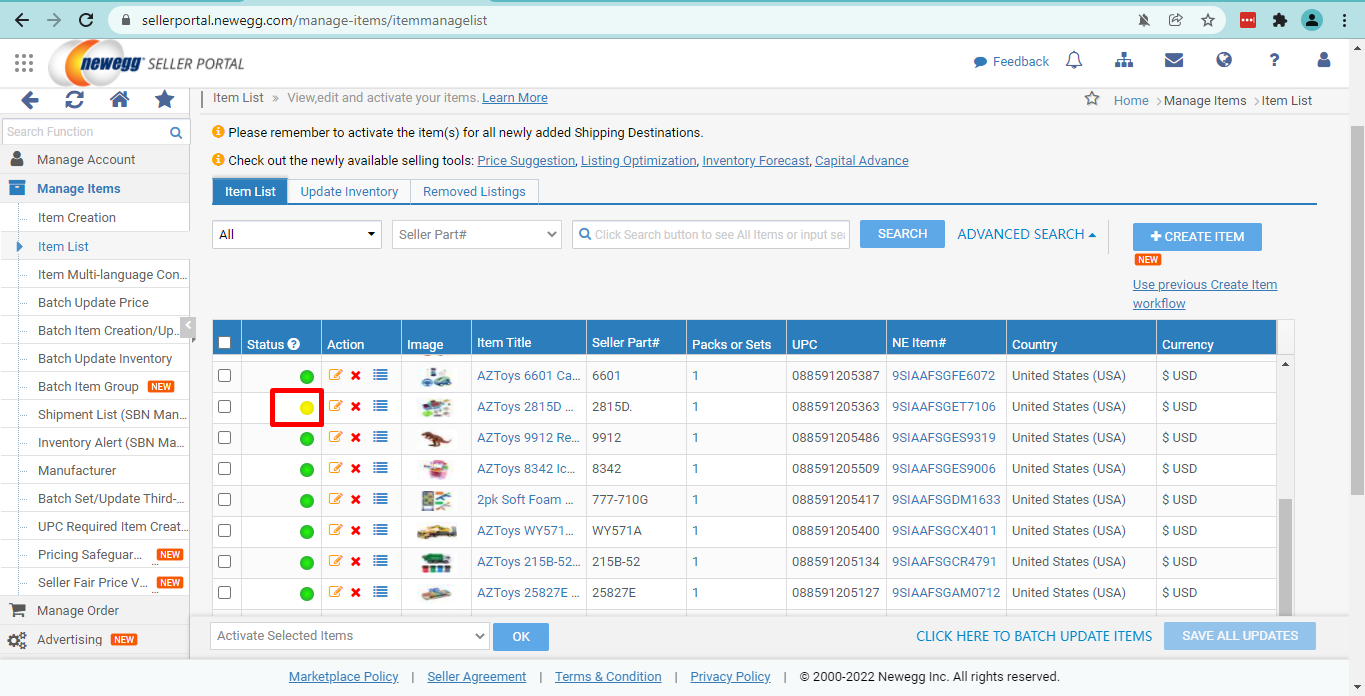Tick the checkbox for AZToys 6601 row
The image size is (1365, 696).
pyautogui.click(x=225, y=376)
